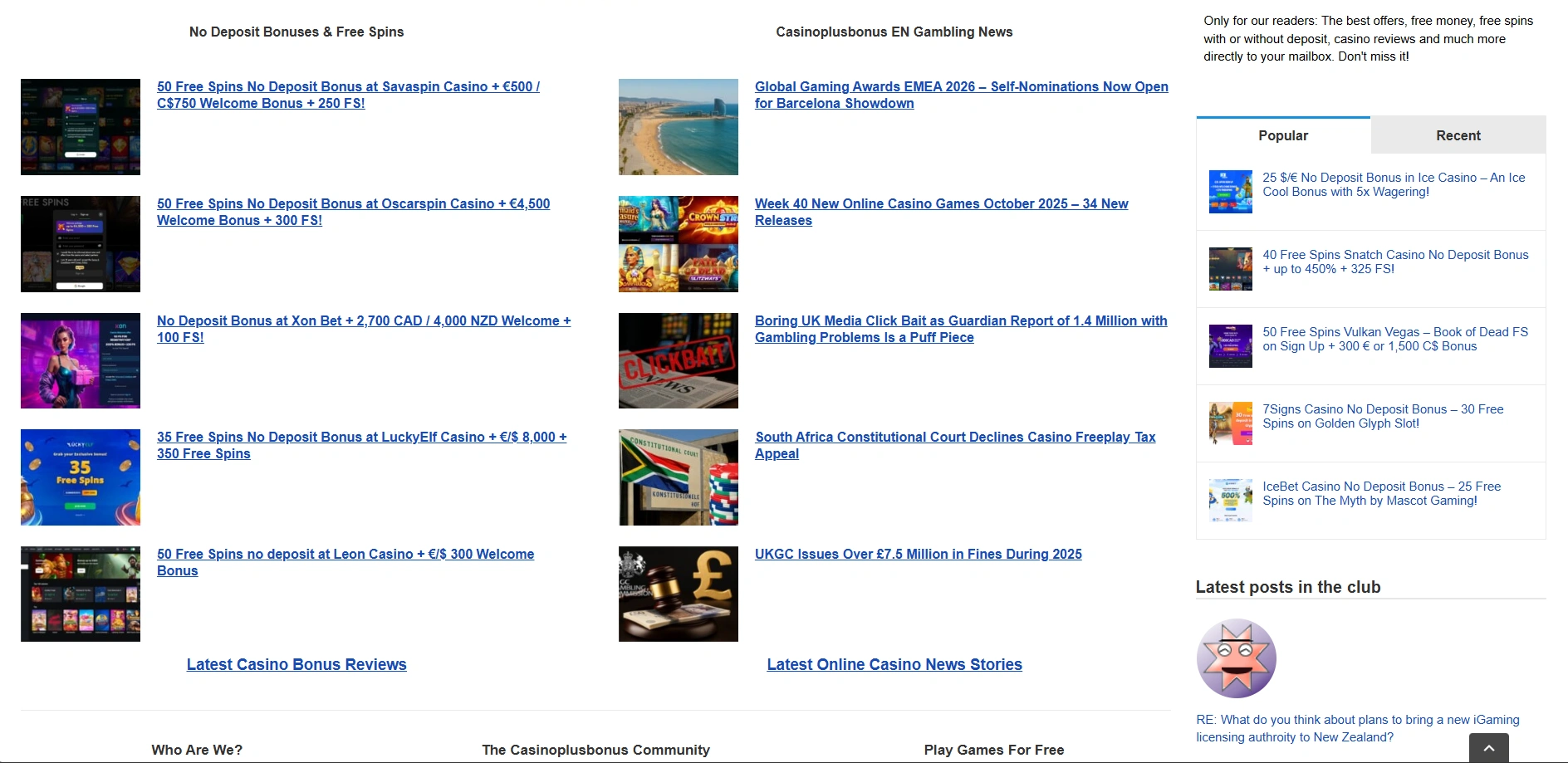This screenshot has width=1568, height=763.
Task: Click the Vulkan Vegas sidebar thumbnail
Action: (1231, 346)
